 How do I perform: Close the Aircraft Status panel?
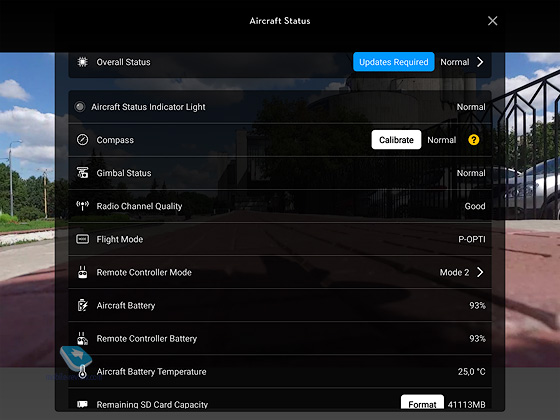(492, 21)
